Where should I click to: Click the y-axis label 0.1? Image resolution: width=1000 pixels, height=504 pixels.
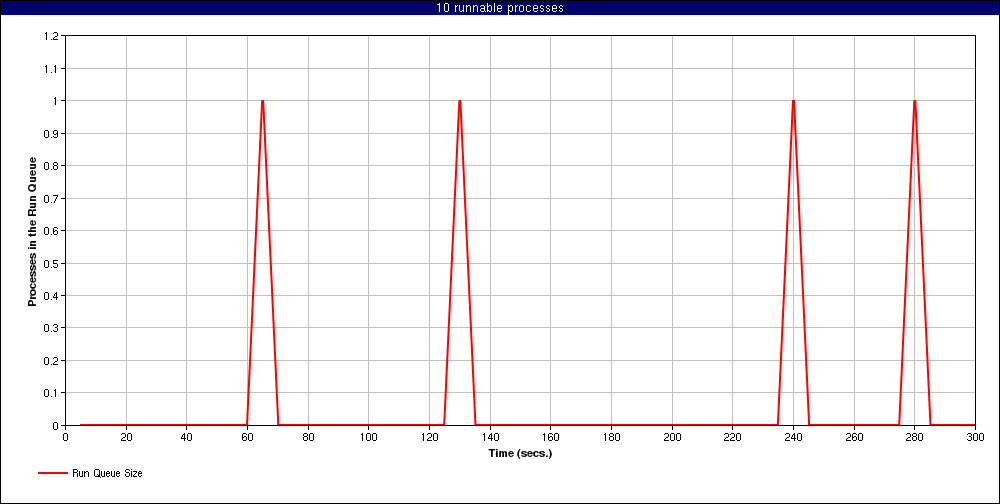53,392
